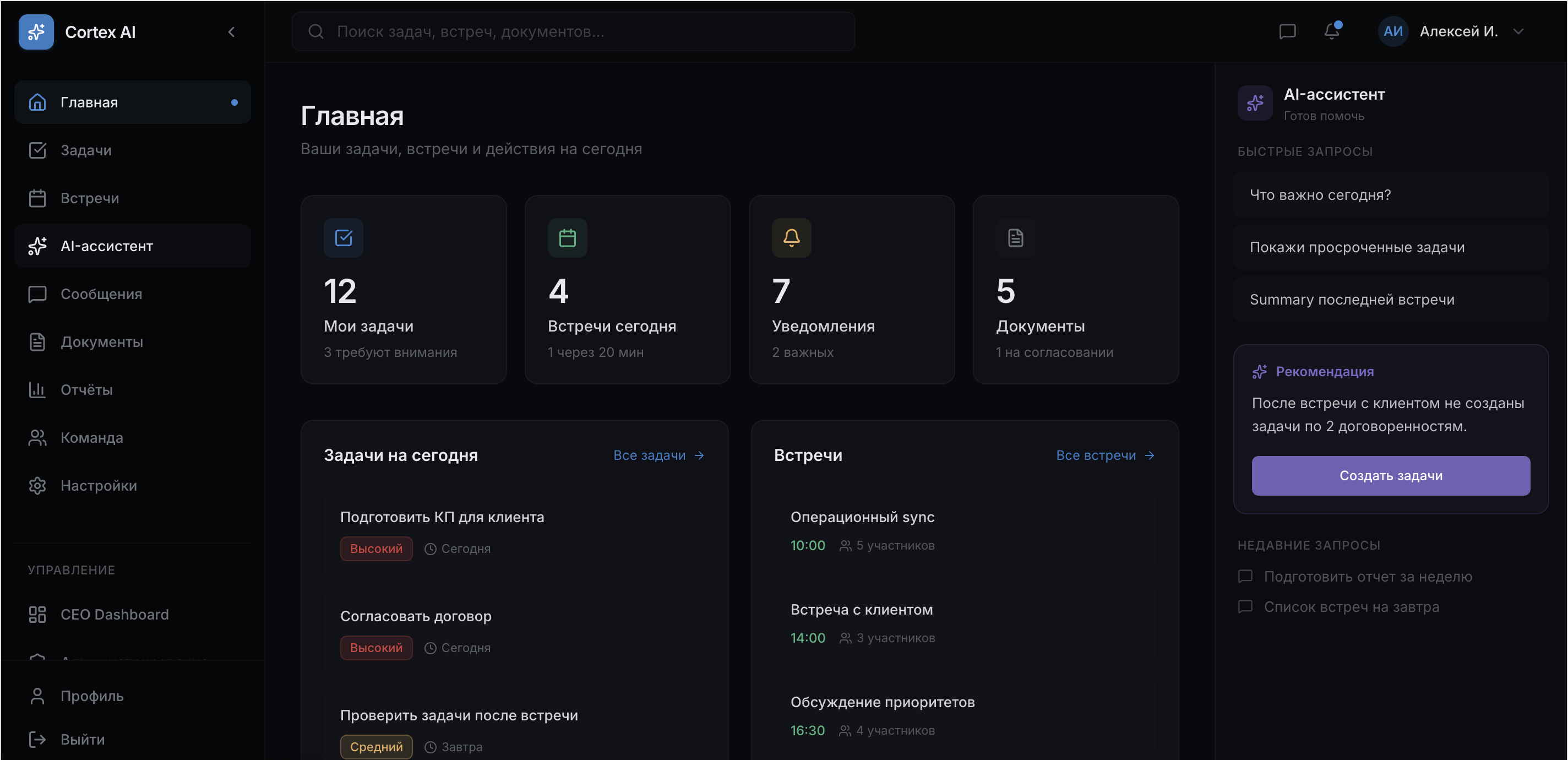The width and height of the screenshot is (1568, 760).
Task: Open the Встречи сегодня stat card
Action: click(x=628, y=290)
